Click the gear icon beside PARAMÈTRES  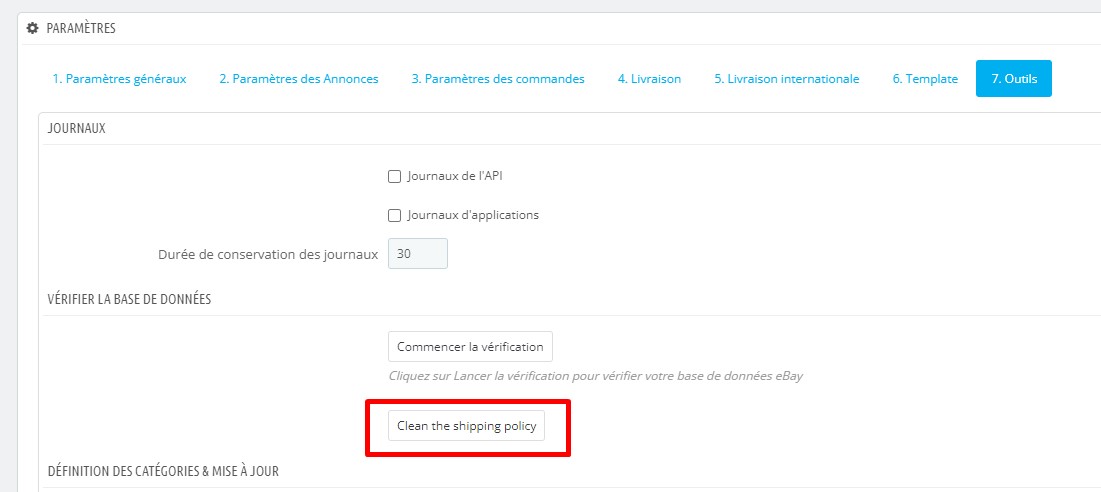coord(33,28)
